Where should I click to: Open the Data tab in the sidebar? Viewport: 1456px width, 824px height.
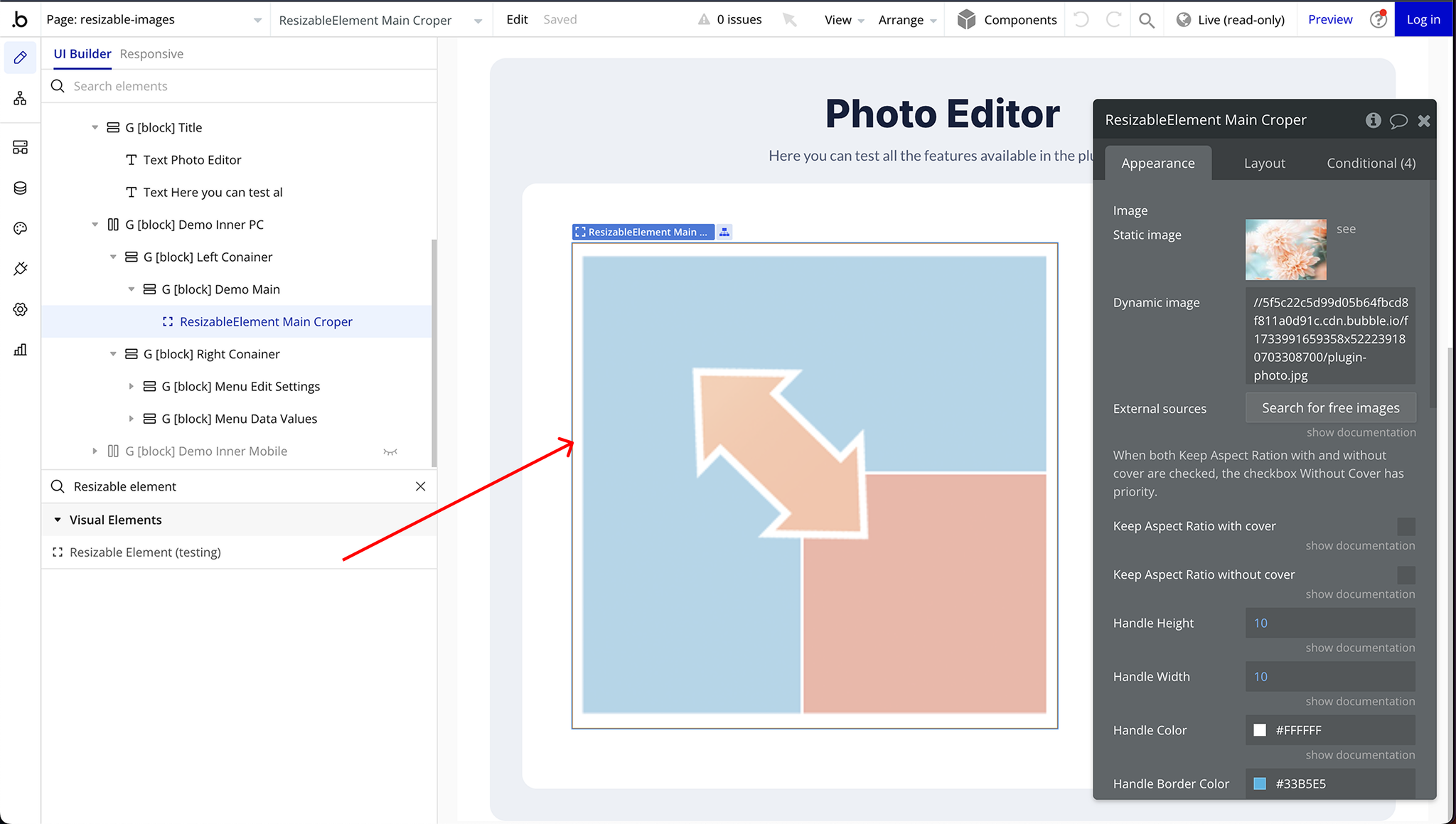20,188
